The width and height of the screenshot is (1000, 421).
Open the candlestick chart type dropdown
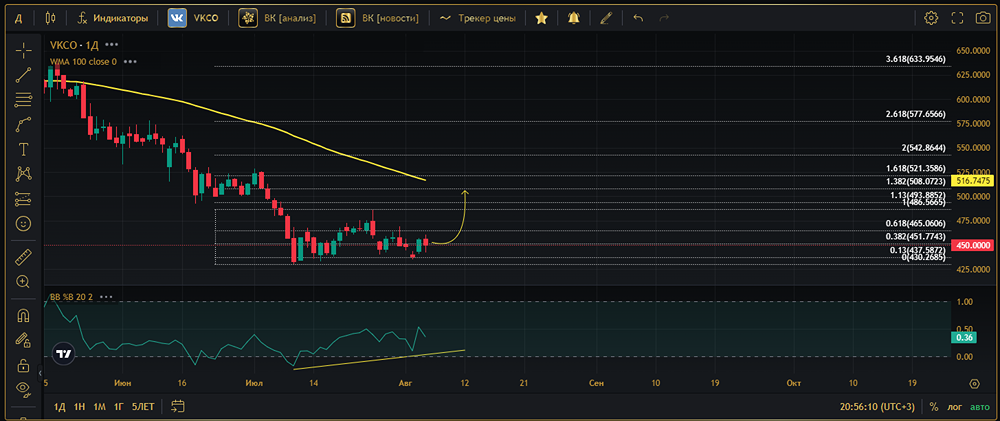click(x=51, y=18)
